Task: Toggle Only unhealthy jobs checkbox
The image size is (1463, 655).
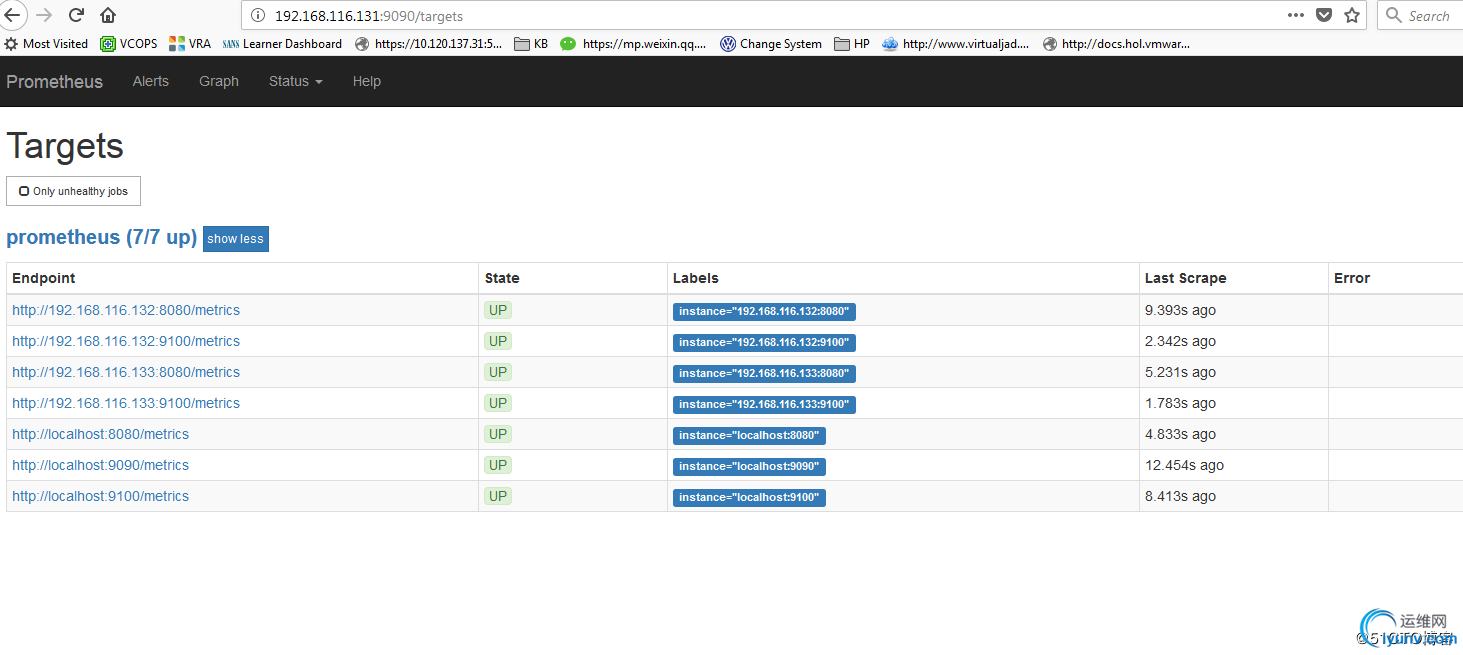Action: 24,191
